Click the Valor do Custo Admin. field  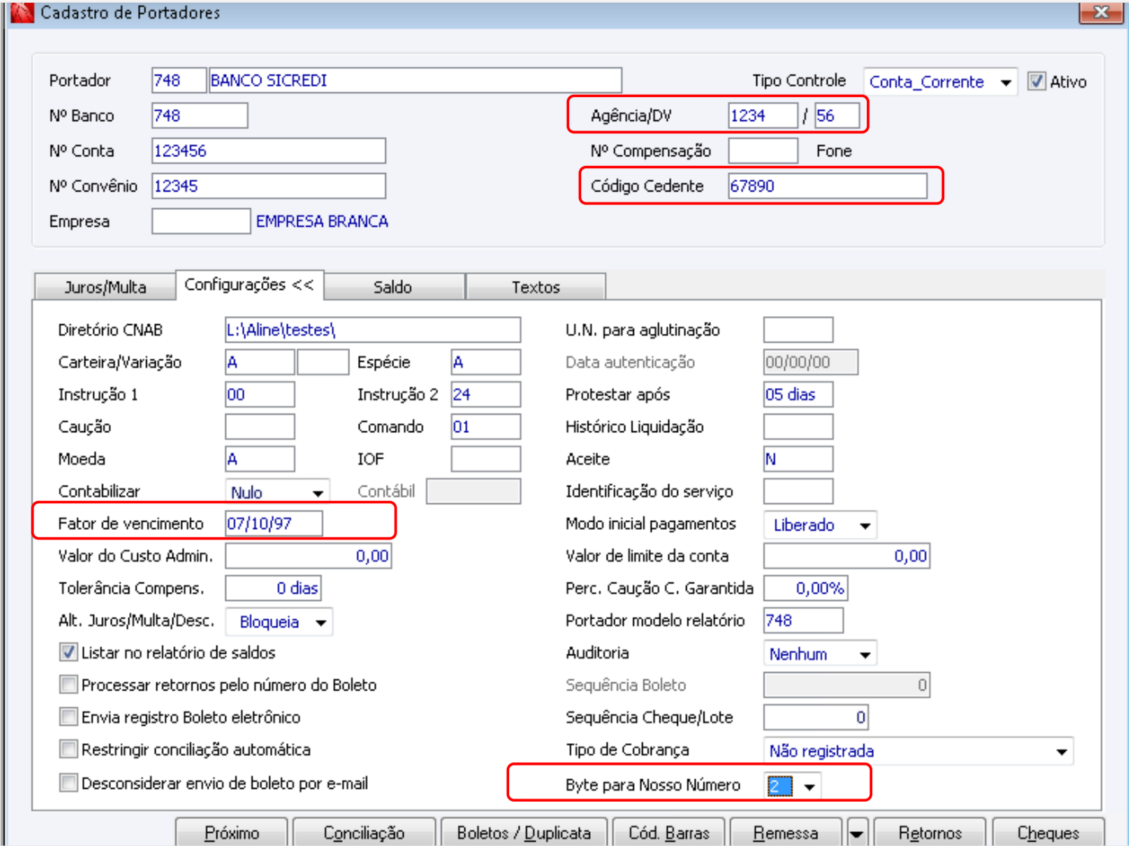[308, 556]
